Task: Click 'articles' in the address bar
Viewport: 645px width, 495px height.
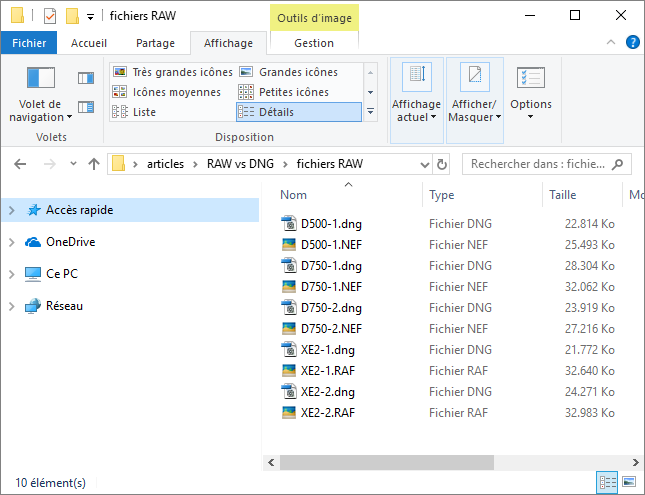Action: (165, 164)
